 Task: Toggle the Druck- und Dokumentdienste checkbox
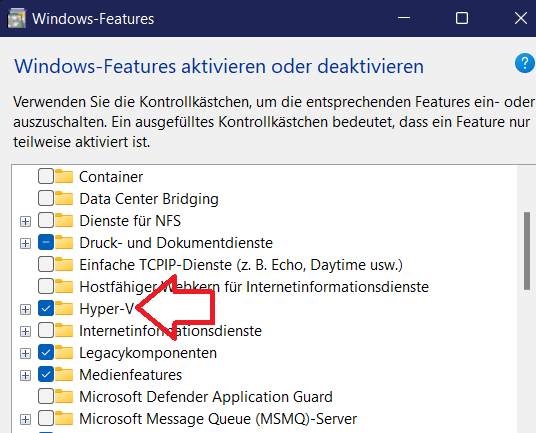(46, 242)
